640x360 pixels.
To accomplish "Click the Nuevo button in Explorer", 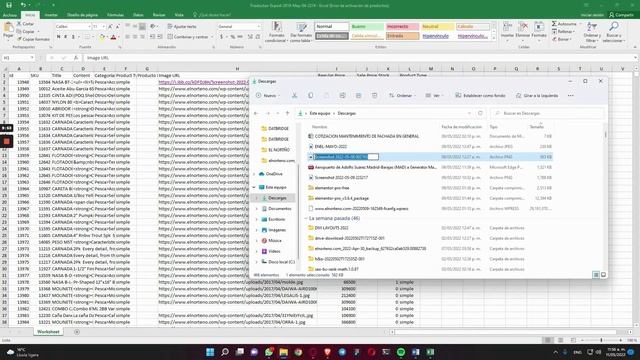I will (268, 96).
